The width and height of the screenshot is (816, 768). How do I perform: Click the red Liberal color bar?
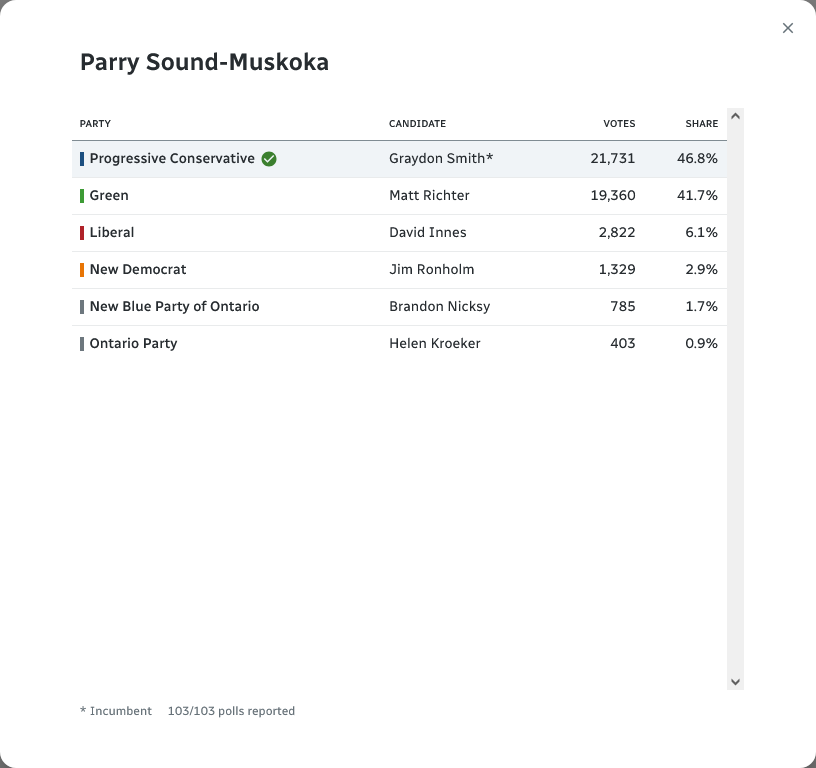tap(82, 233)
